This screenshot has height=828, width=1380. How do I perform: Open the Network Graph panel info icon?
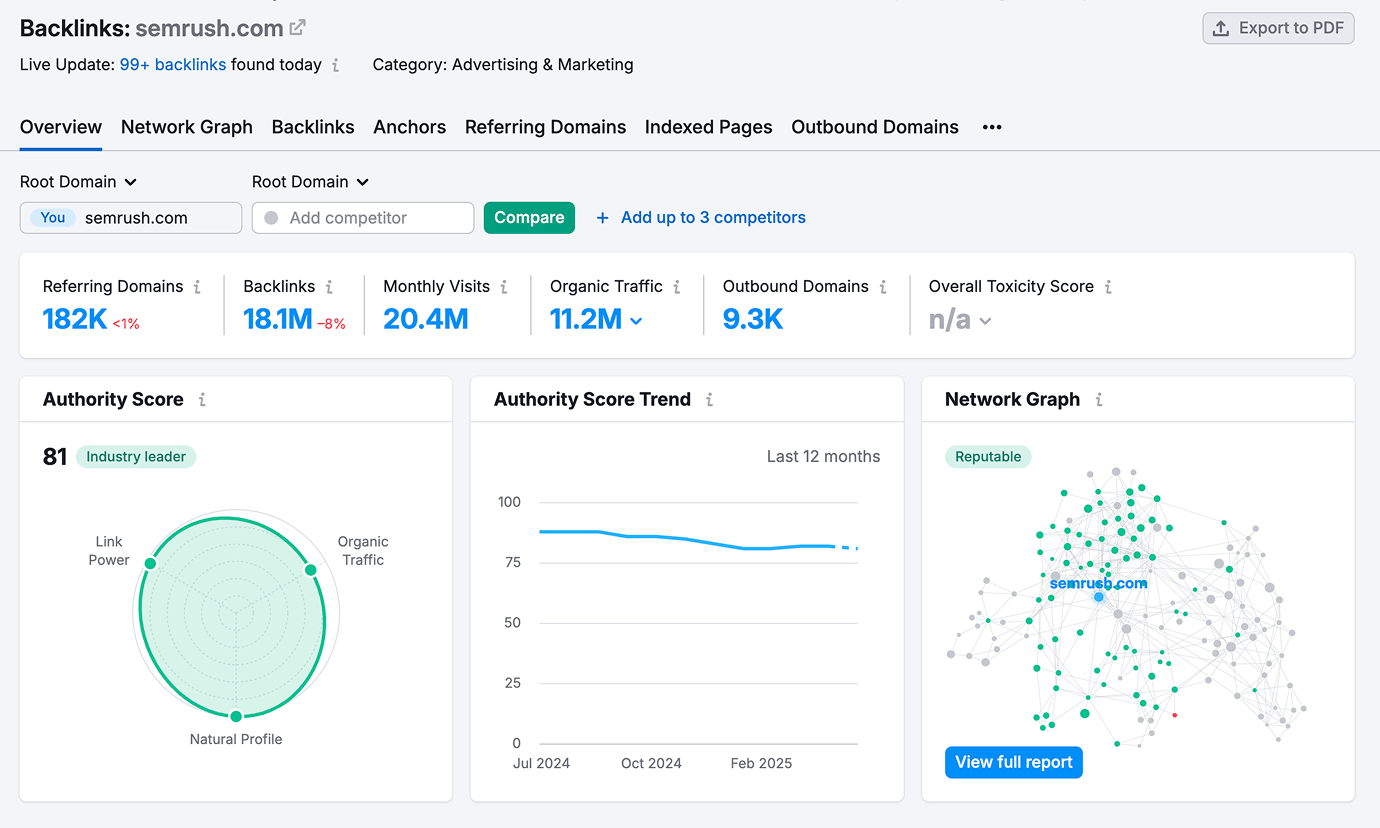(1098, 399)
